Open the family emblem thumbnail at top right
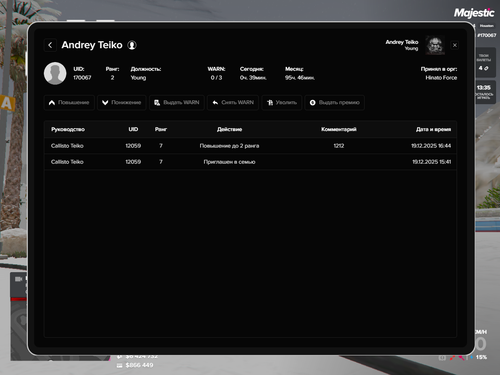 [x=435, y=45]
